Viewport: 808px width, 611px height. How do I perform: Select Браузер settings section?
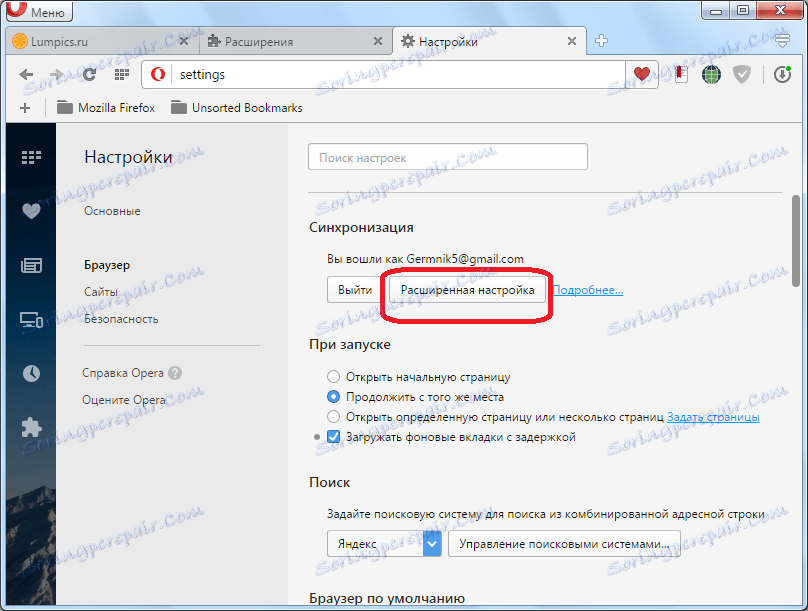point(107,265)
